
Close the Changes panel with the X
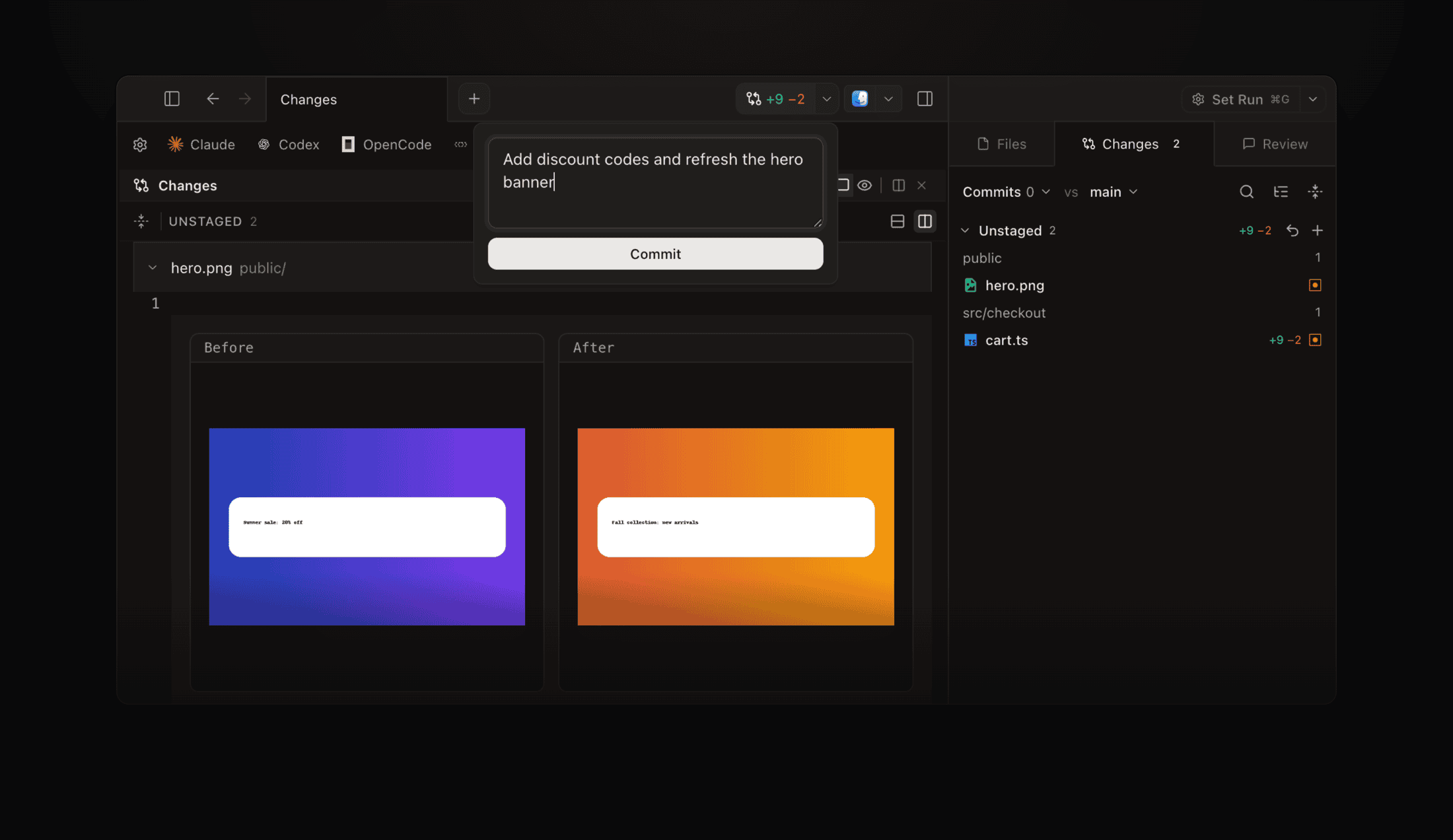pos(921,186)
